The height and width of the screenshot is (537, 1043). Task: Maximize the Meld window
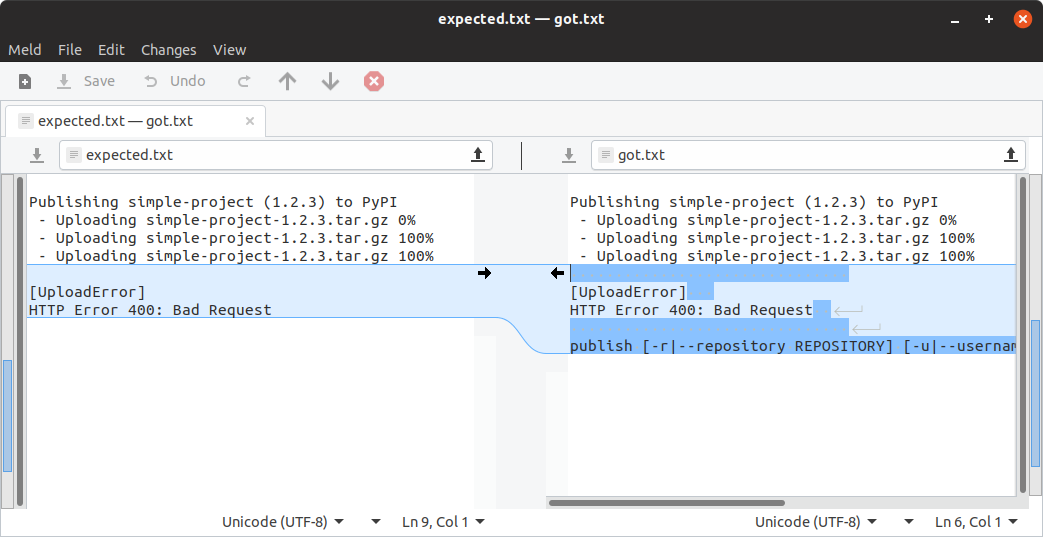(x=989, y=19)
